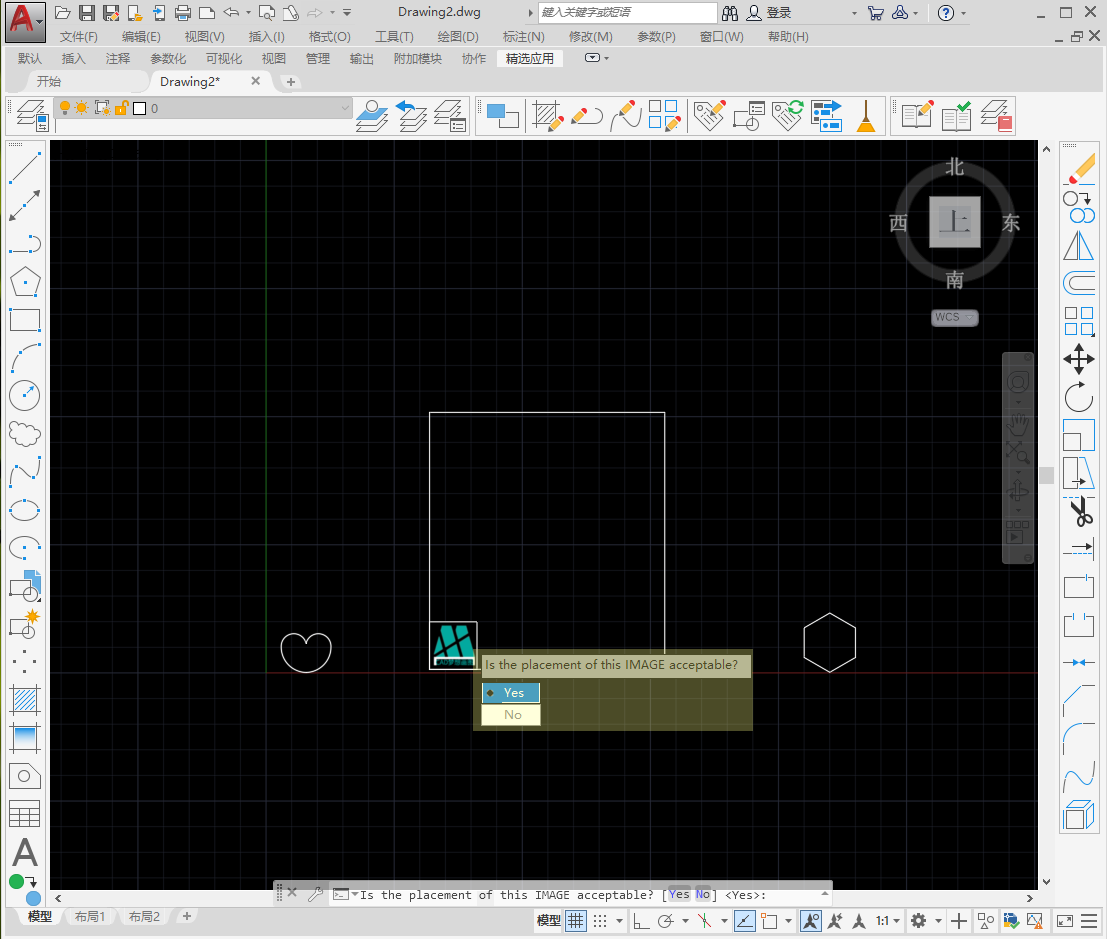The height and width of the screenshot is (939, 1107).
Task: Switch to the 布局1 layout tab
Action: point(90,917)
